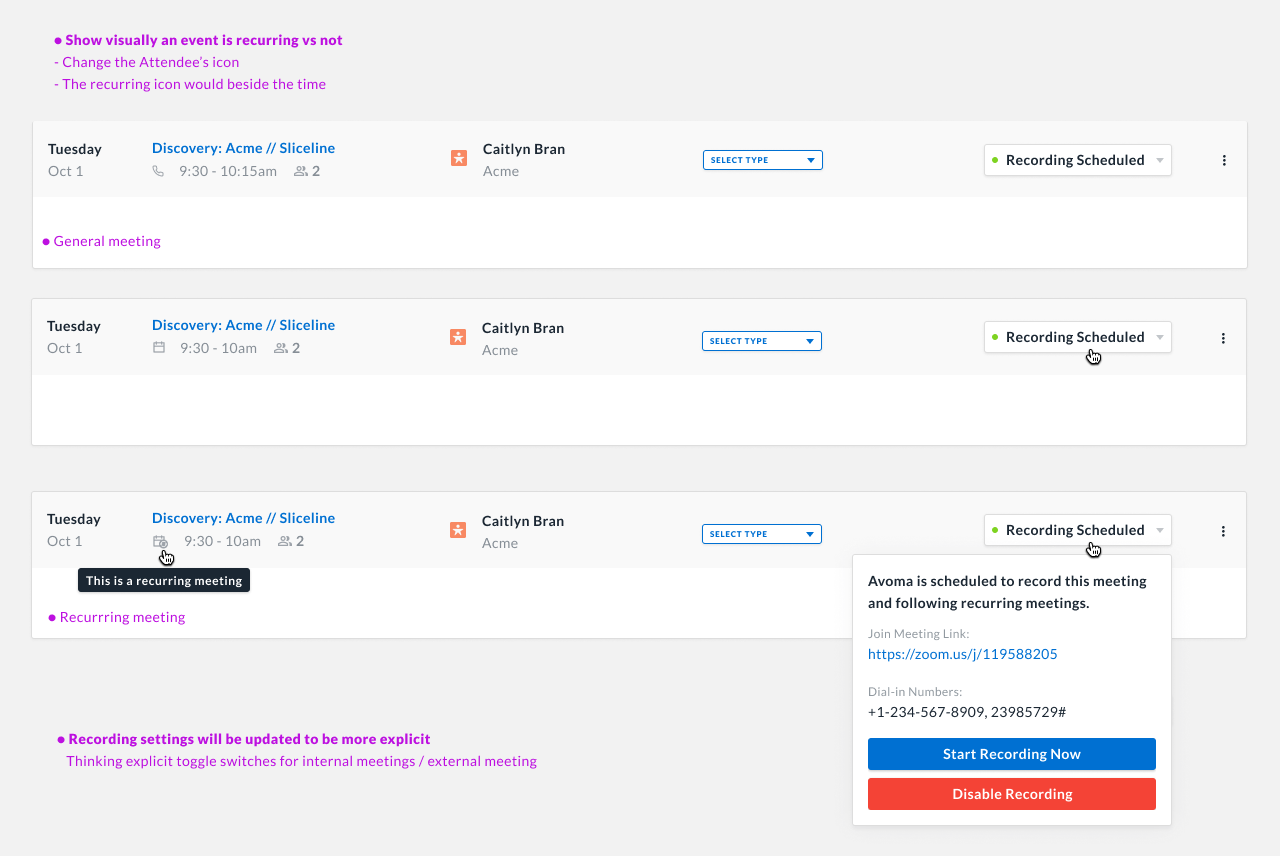Collapse Recording Scheduled above the open popup
Image resolution: width=1280 pixels, height=856 pixels.
pos(1078,530)
